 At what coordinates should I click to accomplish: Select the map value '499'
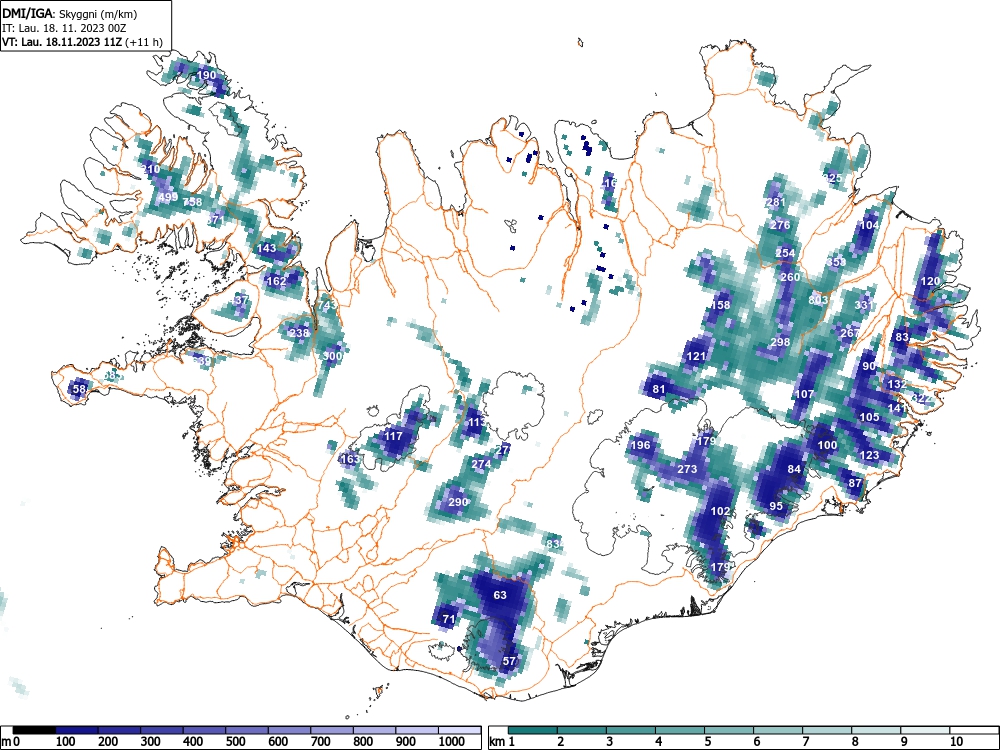168,197
